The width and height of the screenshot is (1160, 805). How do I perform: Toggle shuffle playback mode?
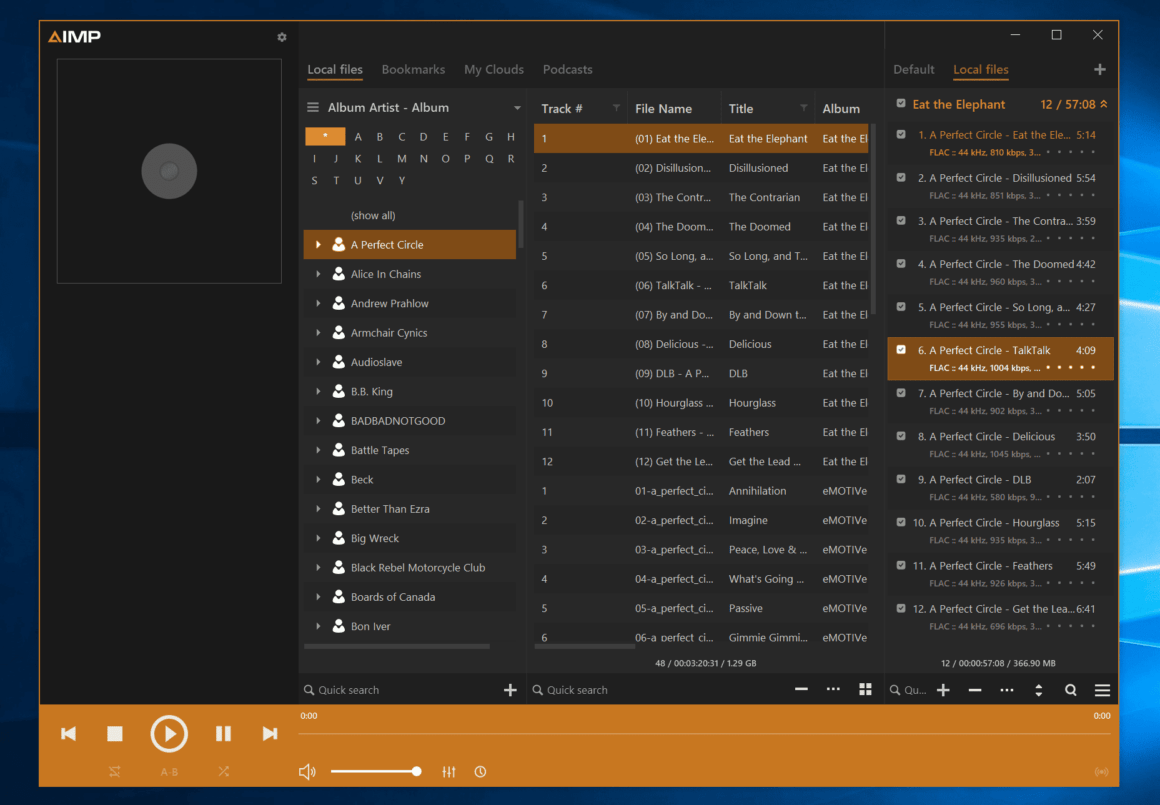click(223, 771)
